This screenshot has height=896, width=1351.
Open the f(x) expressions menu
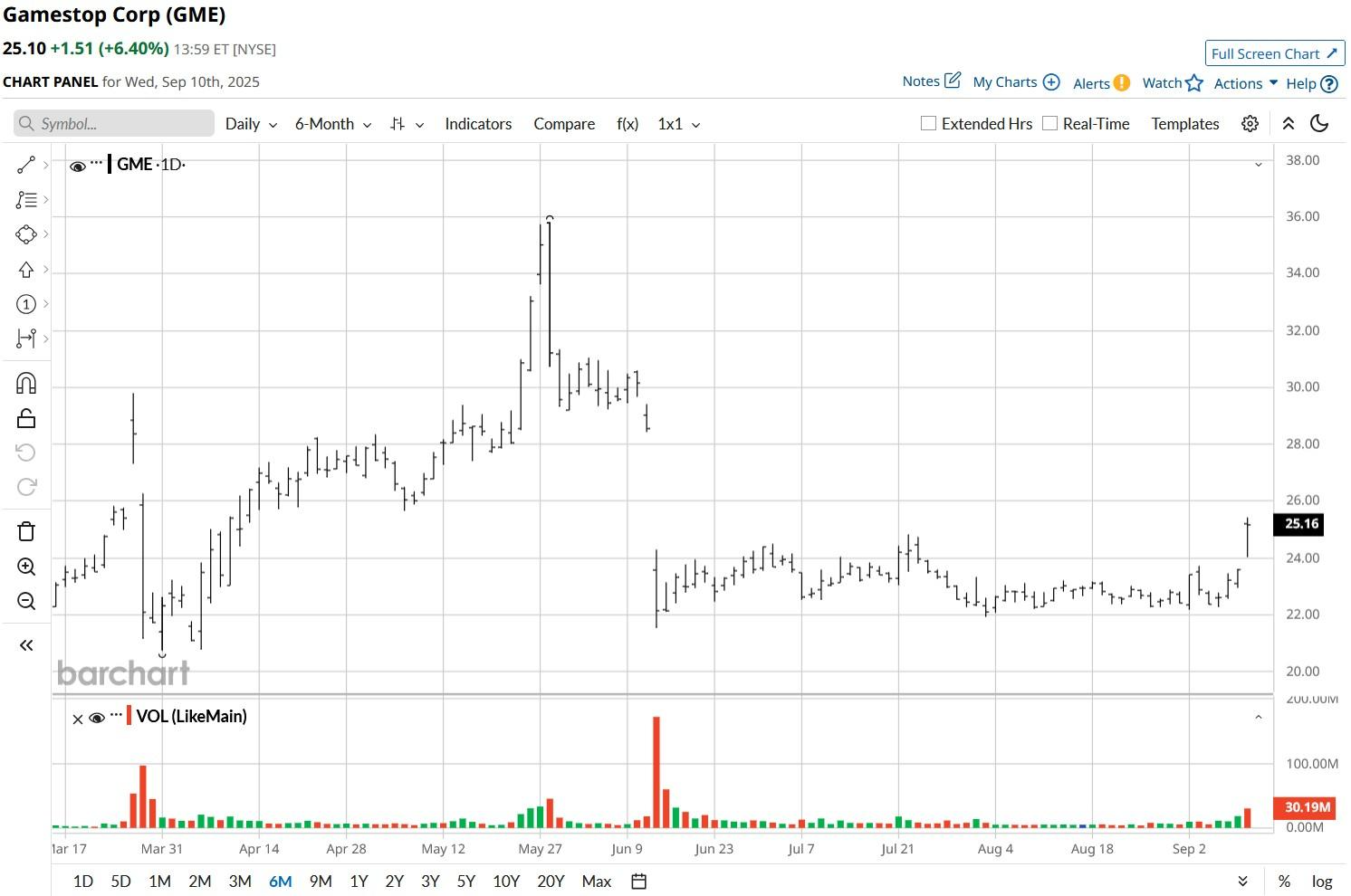tap(628, 124)
